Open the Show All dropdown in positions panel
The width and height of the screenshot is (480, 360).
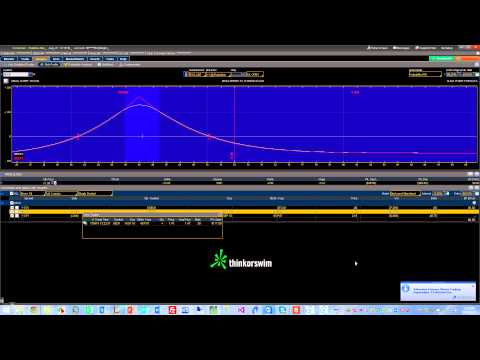point(32,193)
